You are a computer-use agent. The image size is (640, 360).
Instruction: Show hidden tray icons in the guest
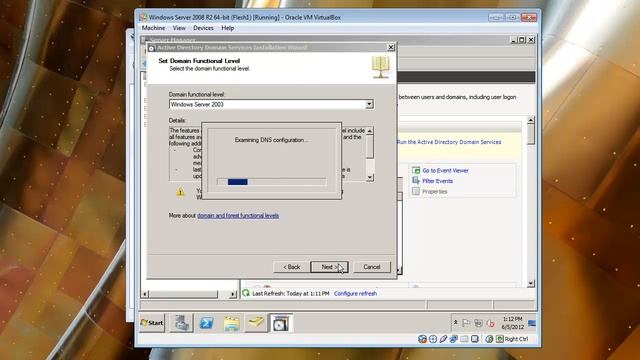(x=456, y=323)
